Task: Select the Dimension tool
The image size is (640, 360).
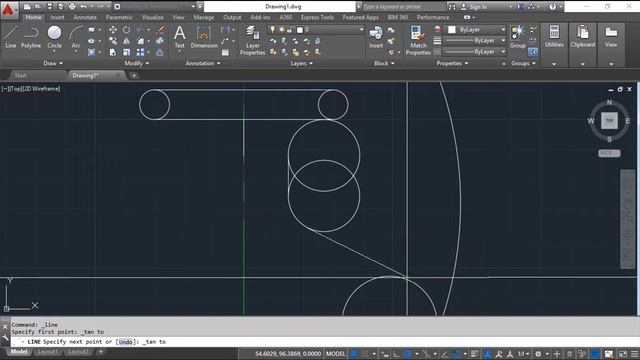Action: click(x=204, y=37)
